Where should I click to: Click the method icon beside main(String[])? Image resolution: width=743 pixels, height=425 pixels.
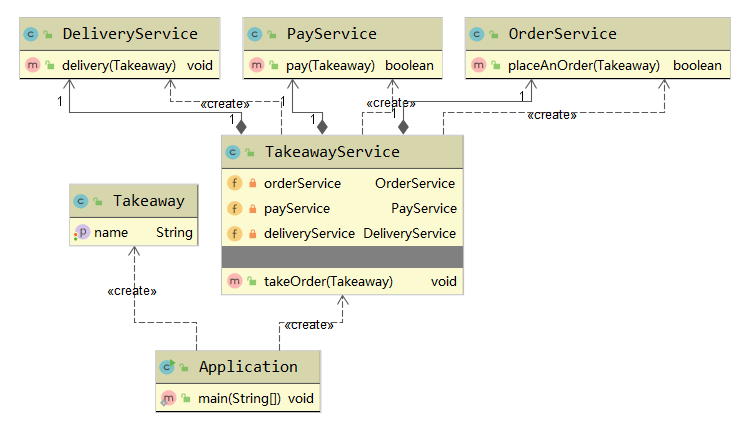coord(167,398)
